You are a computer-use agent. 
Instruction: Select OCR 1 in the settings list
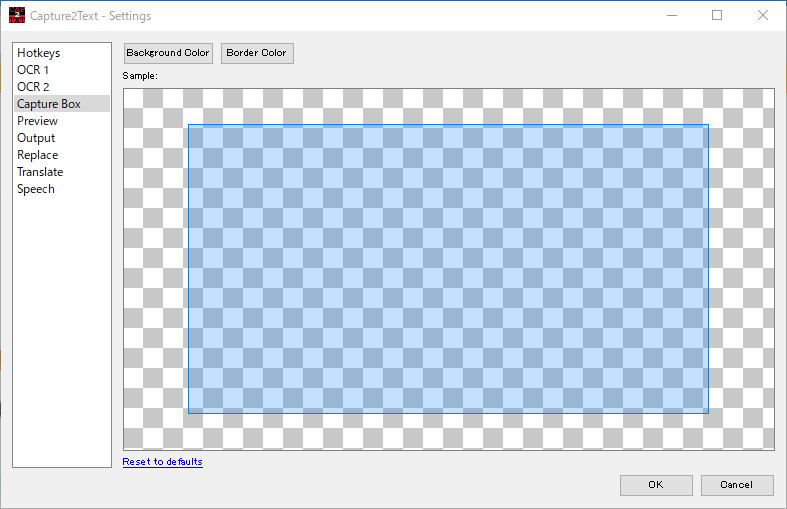point(33,70)
